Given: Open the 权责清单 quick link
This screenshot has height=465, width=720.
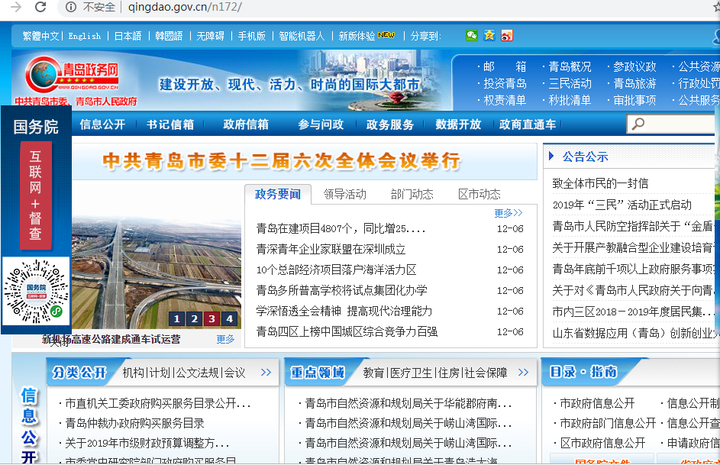Looking at the screenshot, I should point(505,100).
